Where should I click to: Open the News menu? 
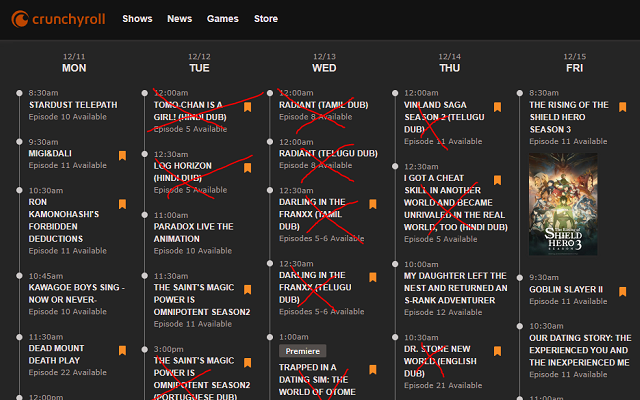click(179, 19)
